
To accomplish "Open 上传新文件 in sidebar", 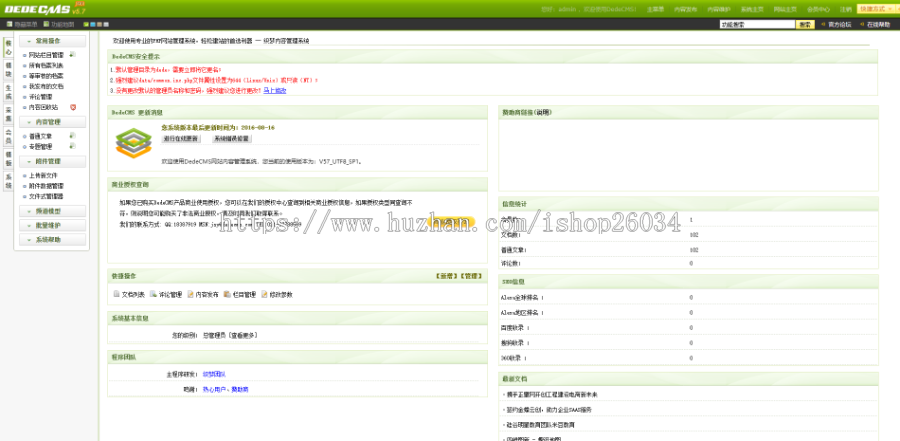I will 43,175.
